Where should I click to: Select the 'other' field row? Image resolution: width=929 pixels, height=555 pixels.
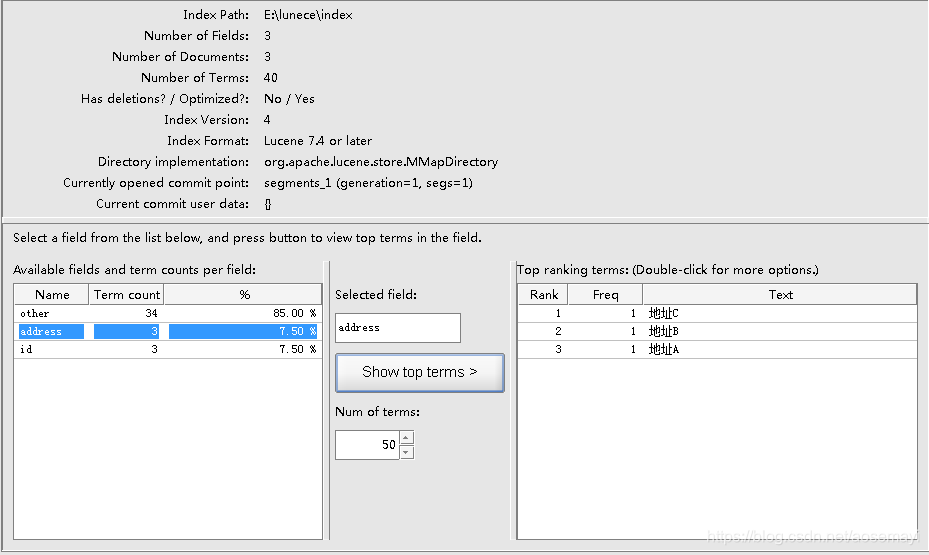coord(168,313)
